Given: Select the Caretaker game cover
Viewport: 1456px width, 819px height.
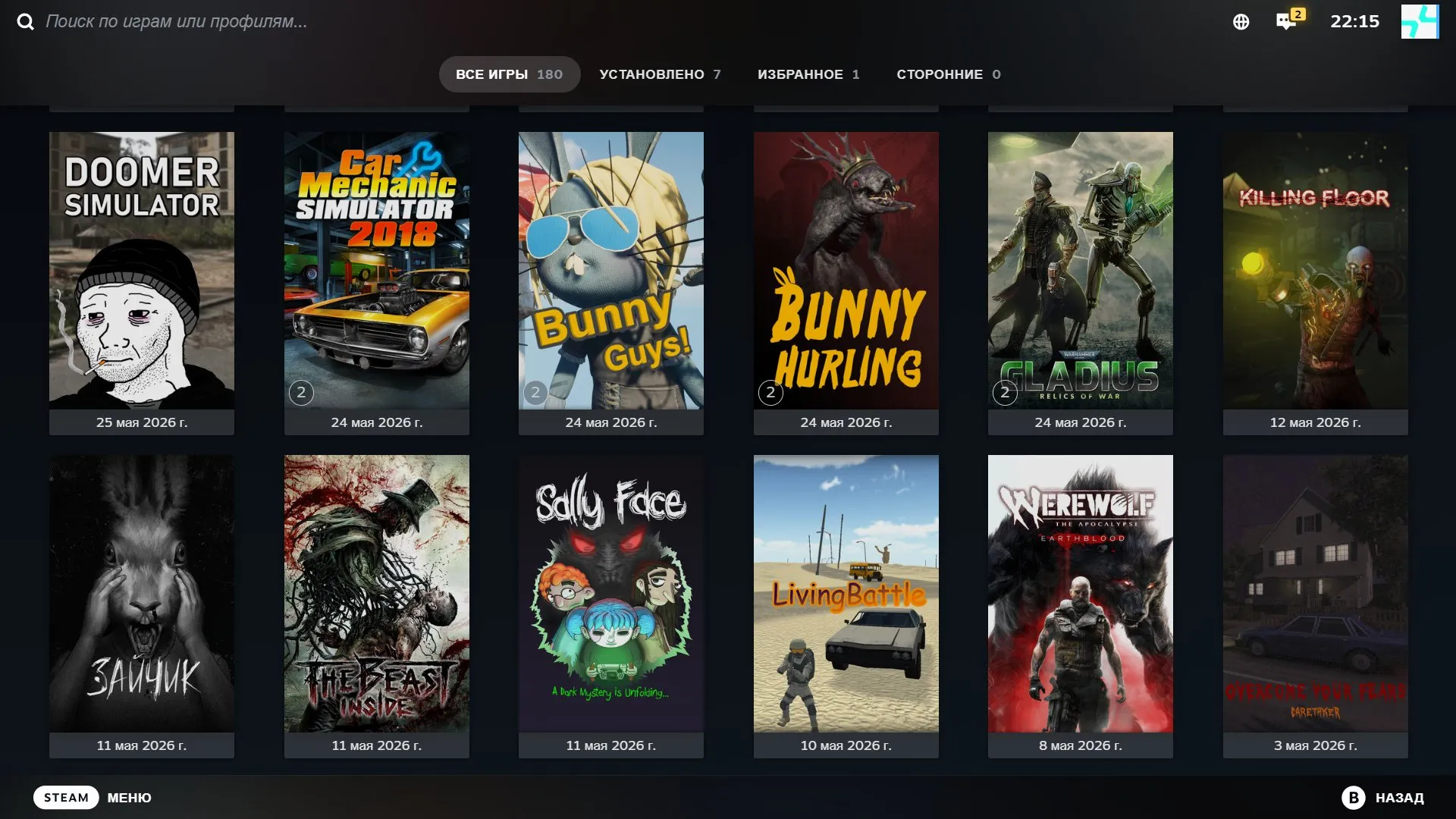Looking at the screenshot, I should coord(1315,594).
